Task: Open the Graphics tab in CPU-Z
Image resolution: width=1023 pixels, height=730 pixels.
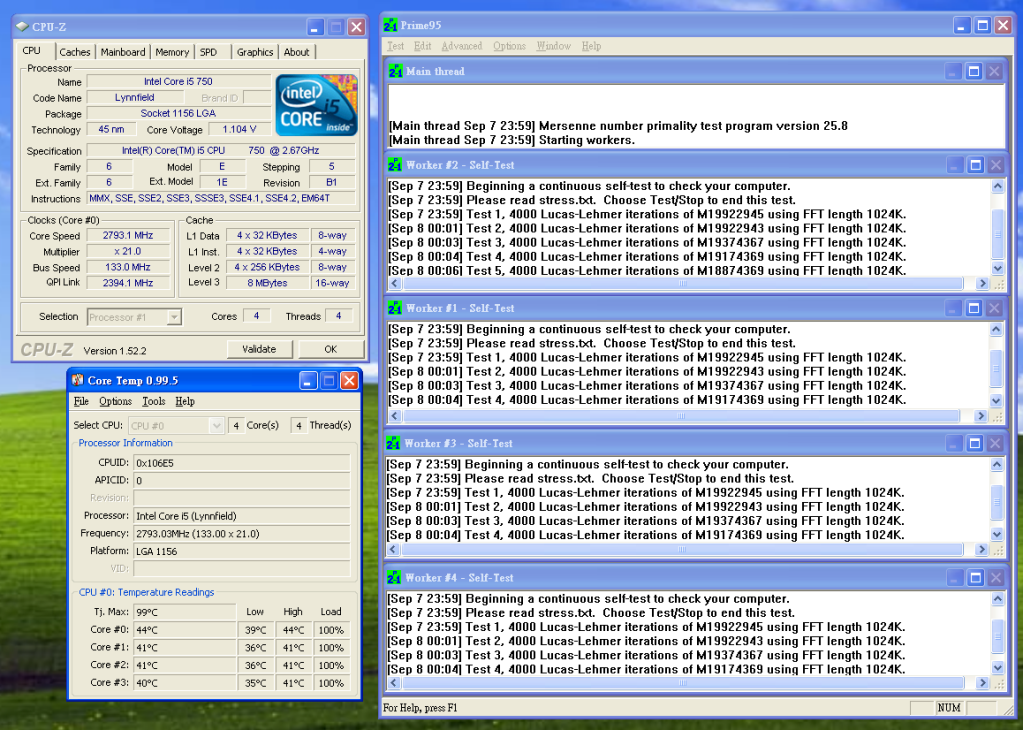Action: coord(254,52)
